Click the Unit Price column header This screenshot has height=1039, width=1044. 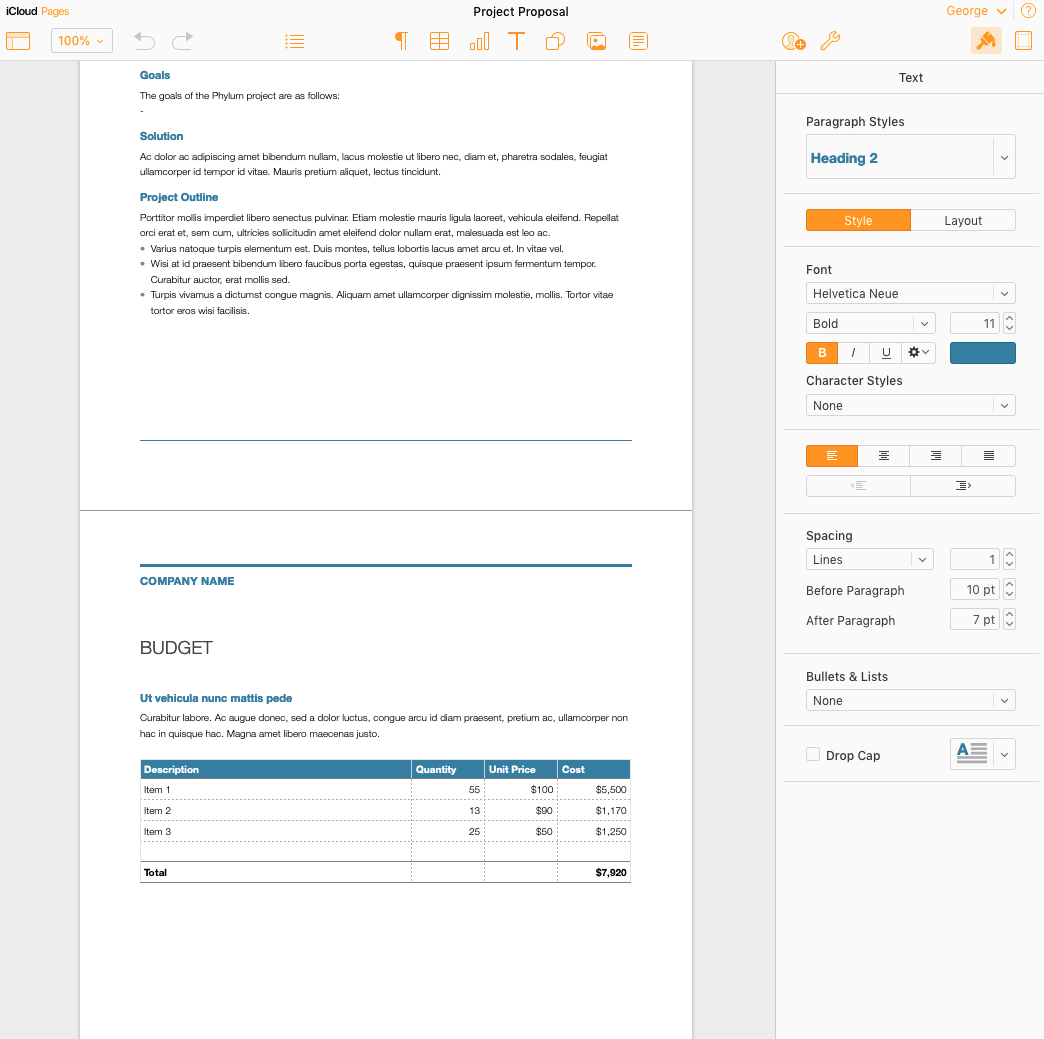(x=521, y=769)
